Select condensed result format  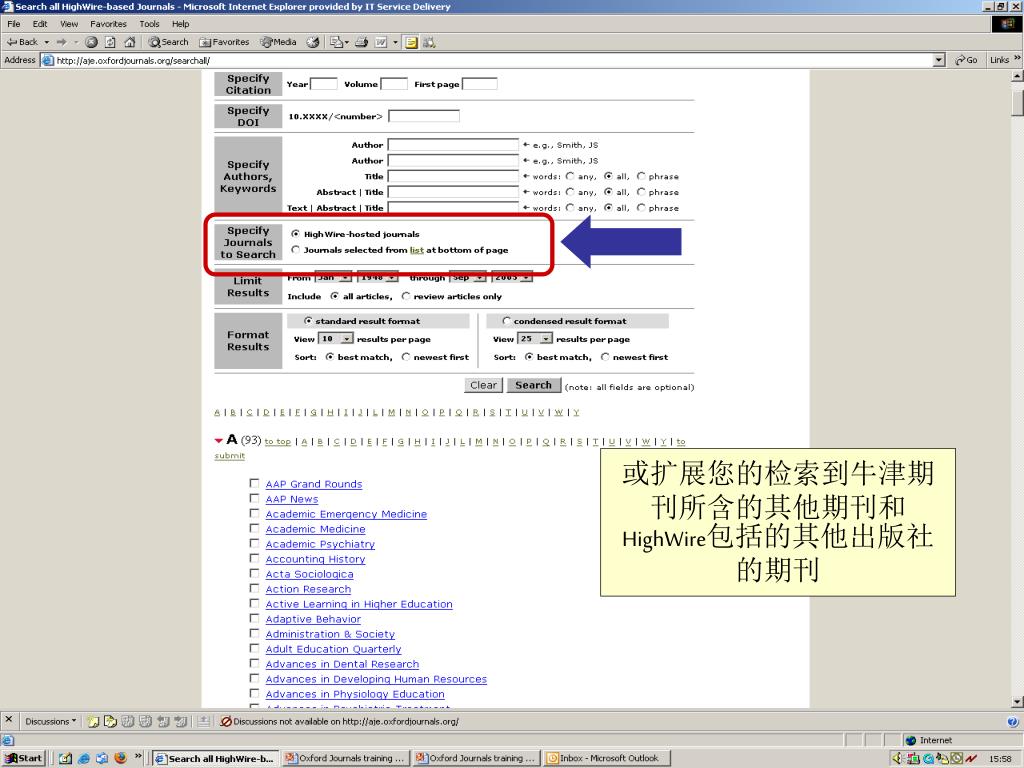(x=506, y=321)
